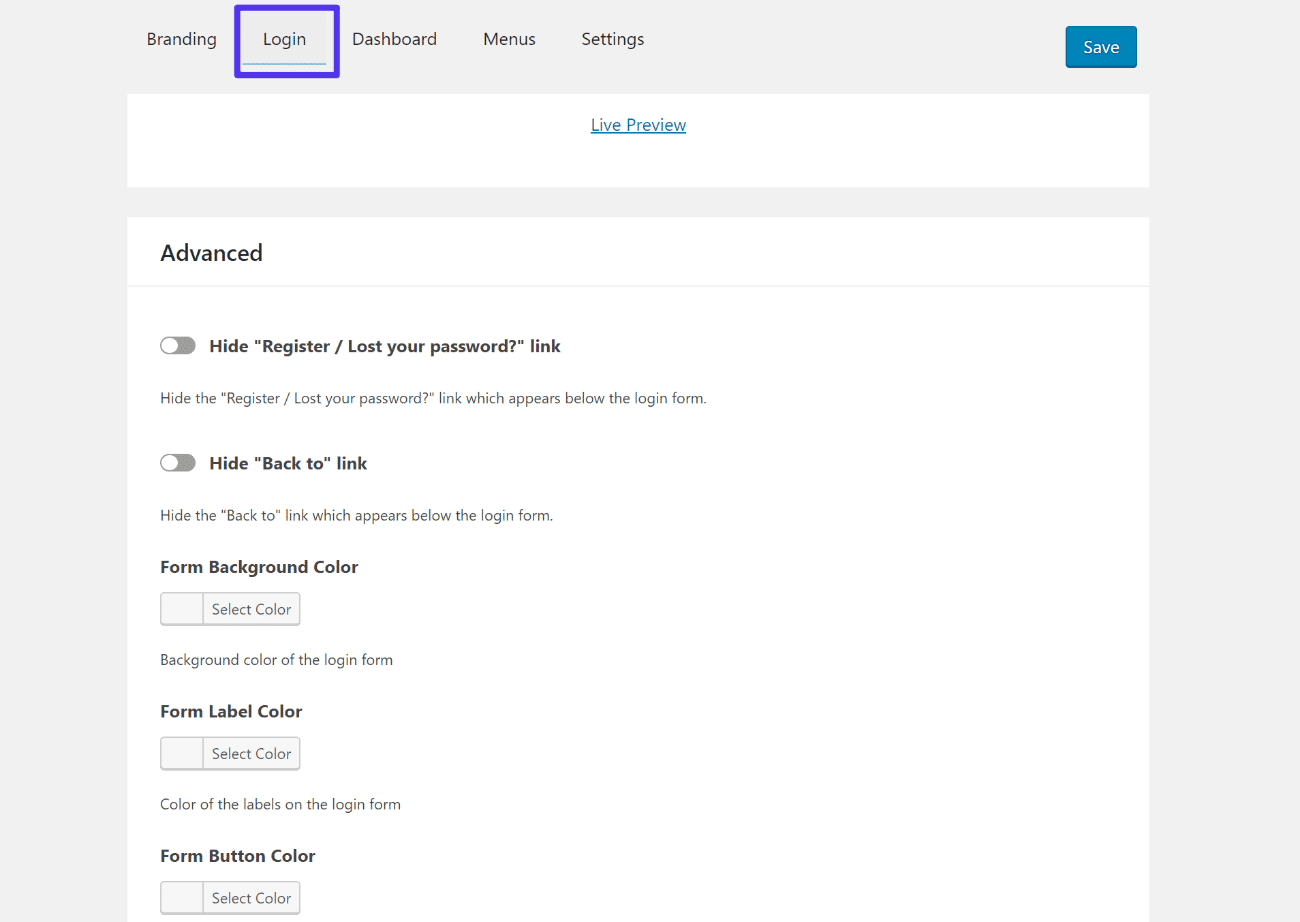Open the Live Preview link
This screenshot has width=1300, height=922.
tap(638, 124)
